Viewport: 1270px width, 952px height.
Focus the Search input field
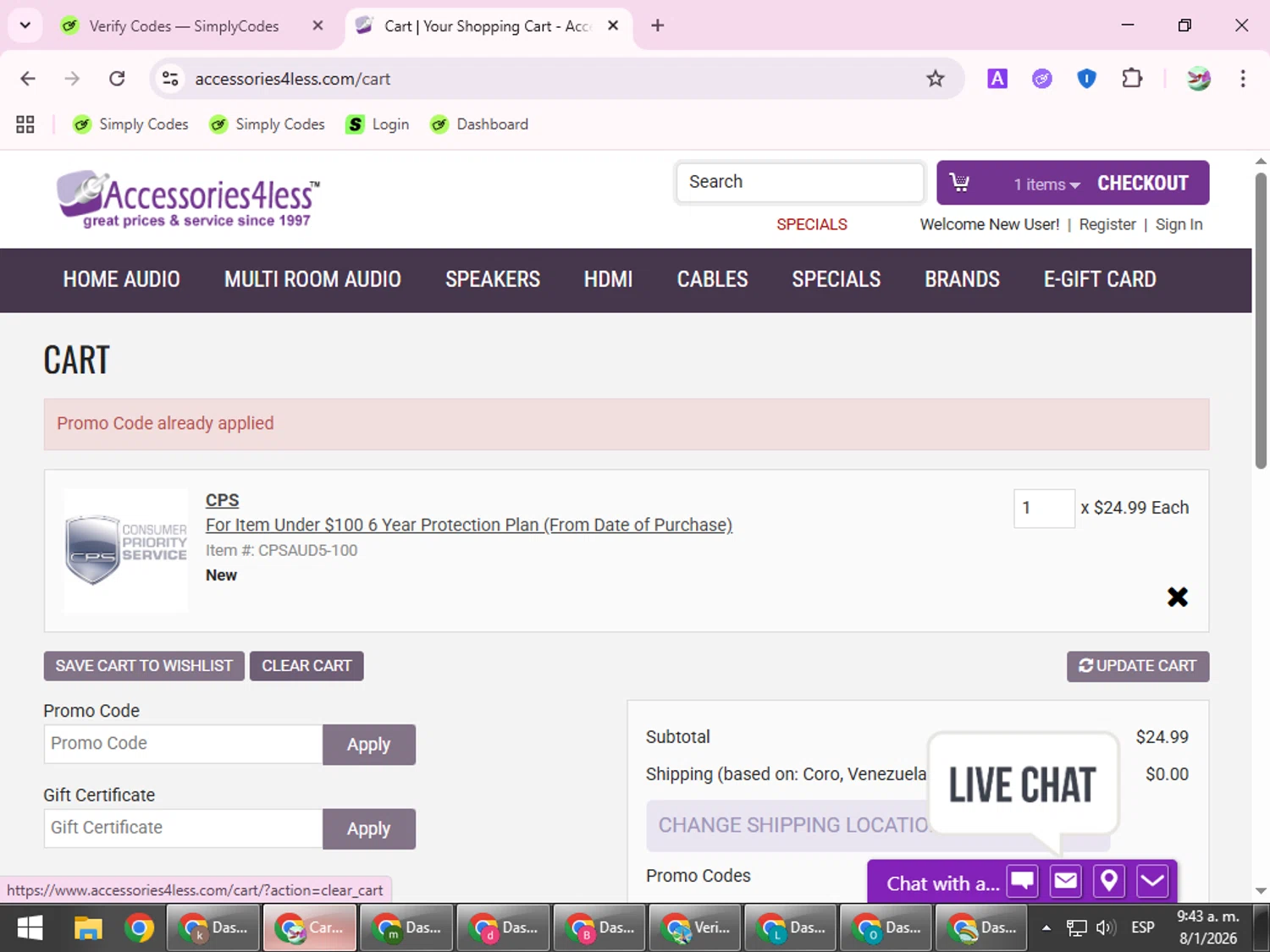(800, 182)
